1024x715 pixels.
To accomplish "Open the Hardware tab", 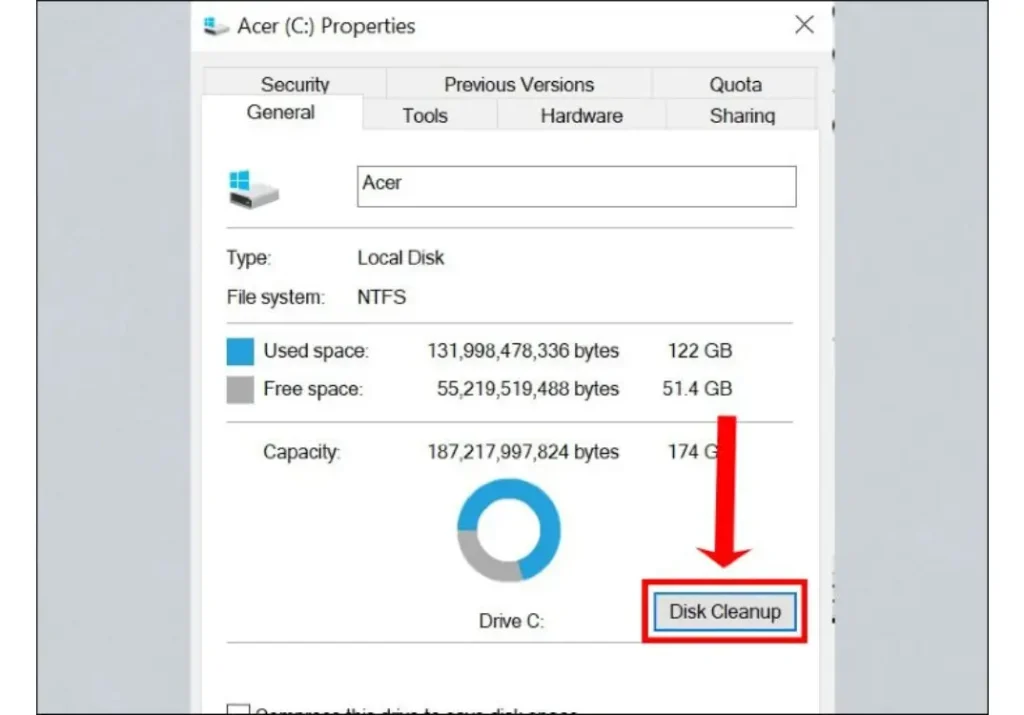I will click(x=581, y=116).
